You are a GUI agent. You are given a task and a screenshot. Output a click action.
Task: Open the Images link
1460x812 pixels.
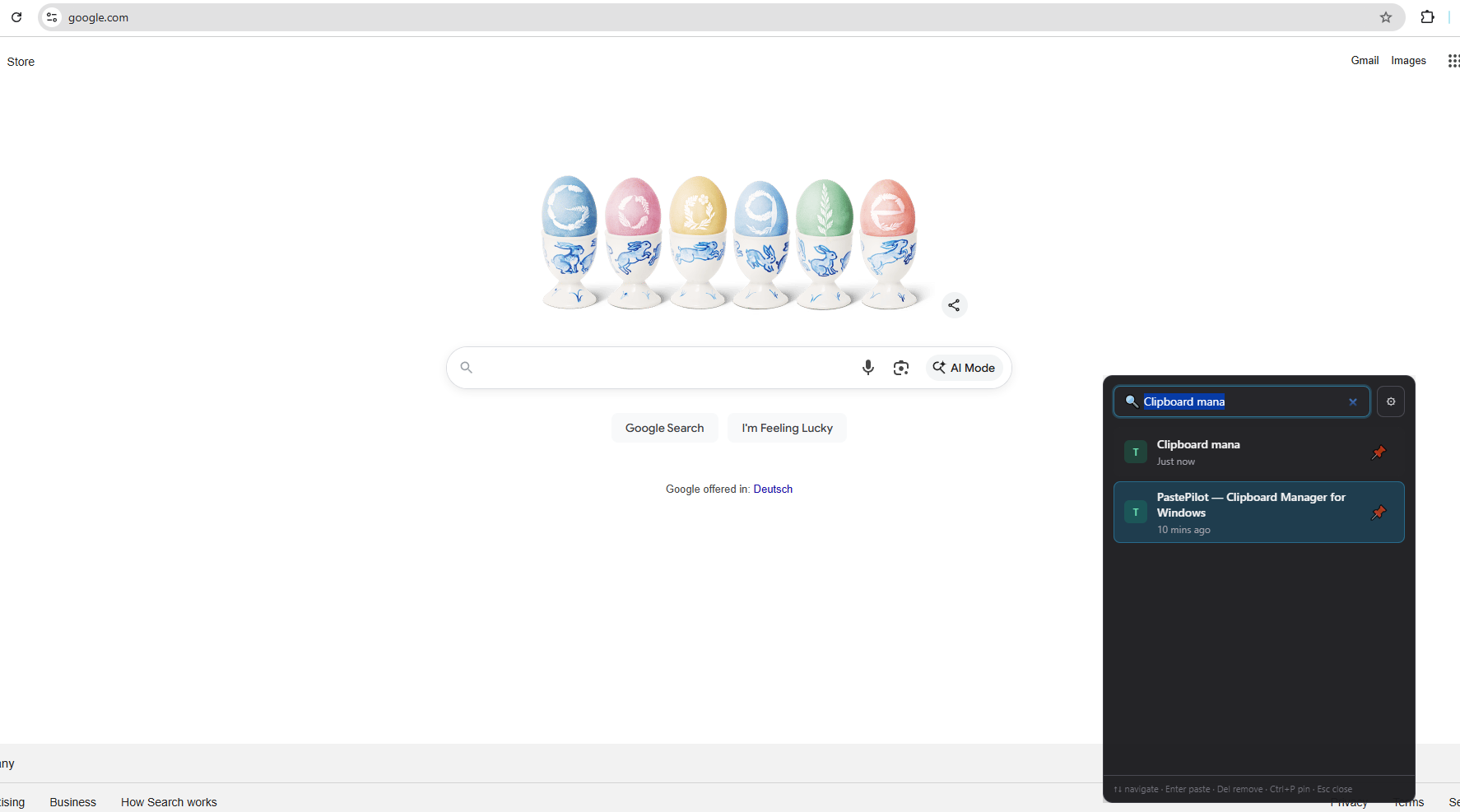(x=1408, y=60)
